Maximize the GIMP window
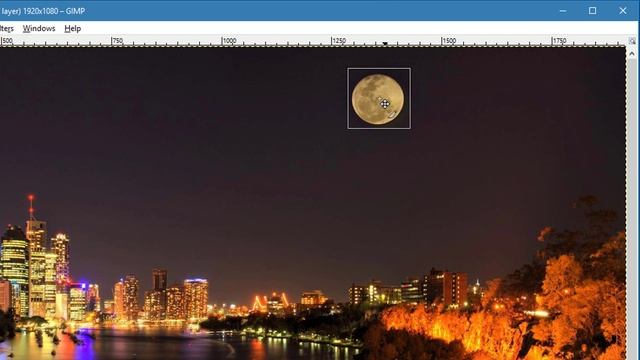This screenshot has height=360, width=640. pos(593,11)
